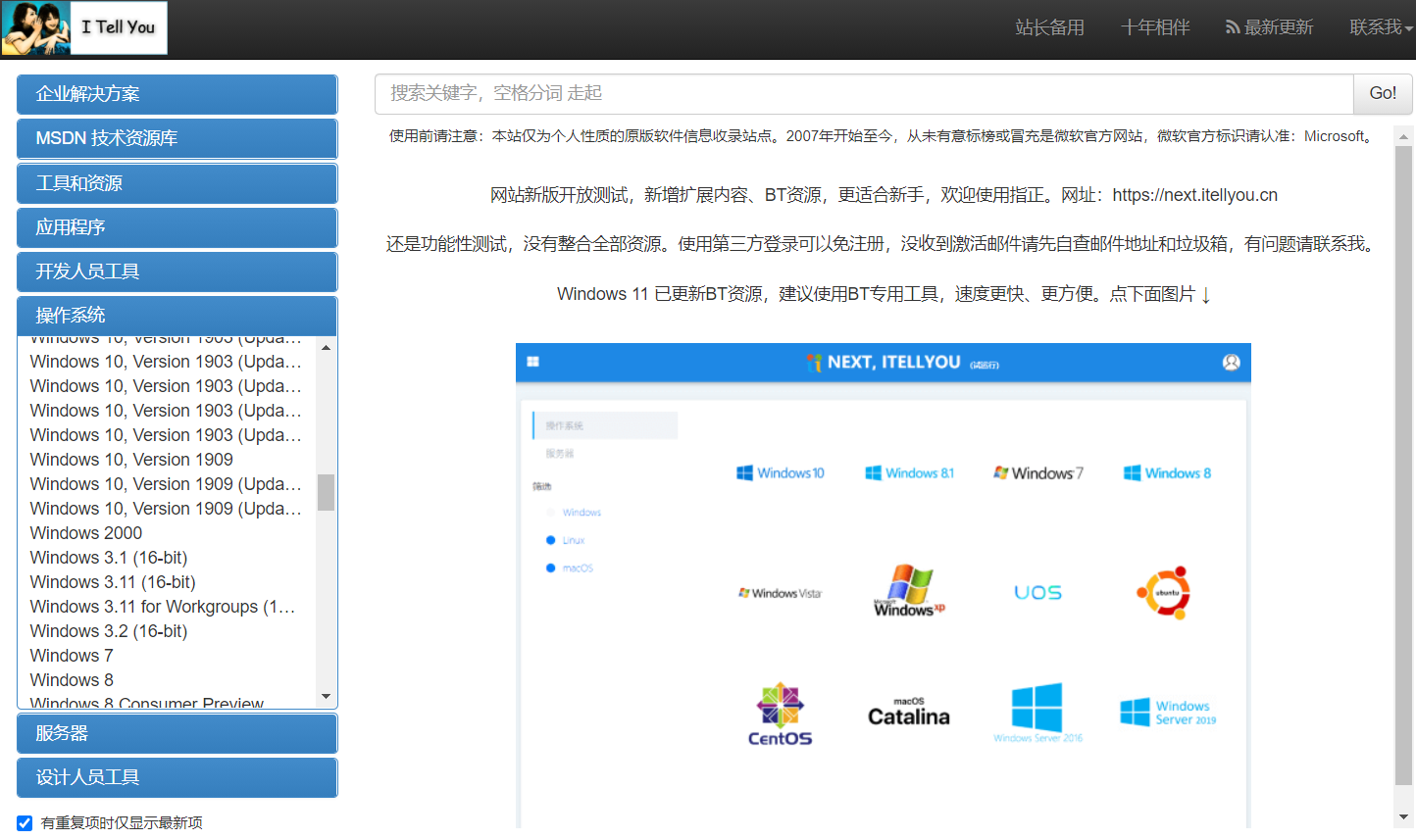Click the Windows 7 logo
Screen dimensions: 1416x840
[1038, 473]
